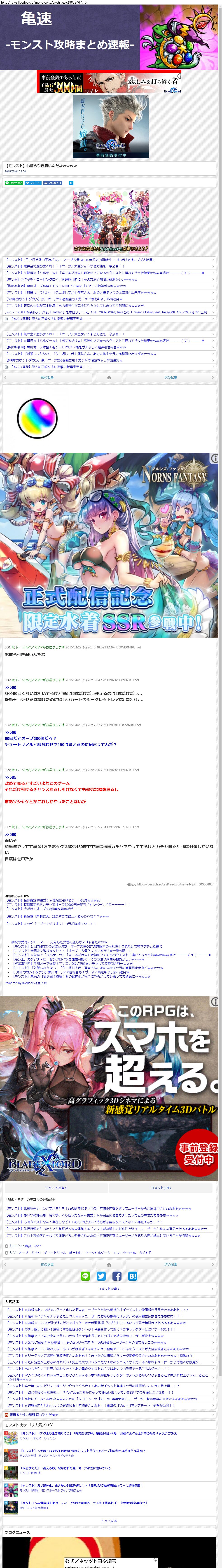The height and width of the screenshot is (1568, 222).
Task: Click the コメントを書く bar below share icons
Action: pyautogui.click(x=109, y=1289)
